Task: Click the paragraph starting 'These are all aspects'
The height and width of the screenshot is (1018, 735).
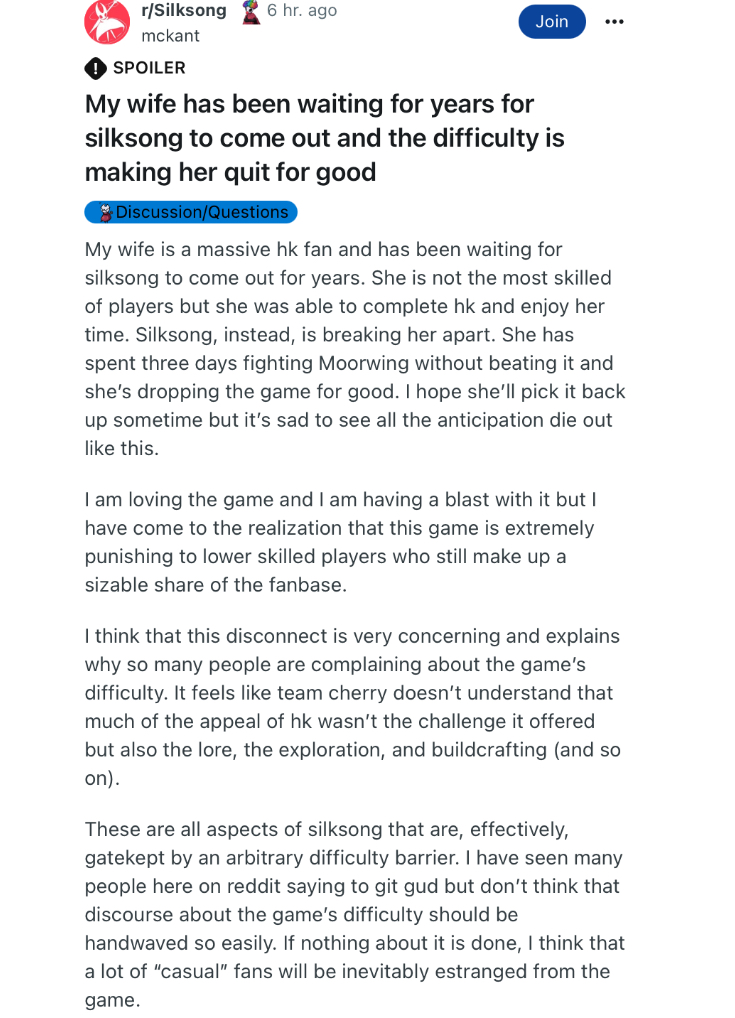Action: pyautogui.click(x=355, y=914)
